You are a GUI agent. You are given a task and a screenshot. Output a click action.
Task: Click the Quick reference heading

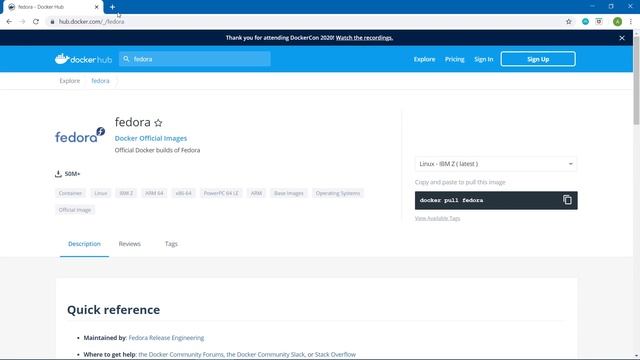point(113,310)
